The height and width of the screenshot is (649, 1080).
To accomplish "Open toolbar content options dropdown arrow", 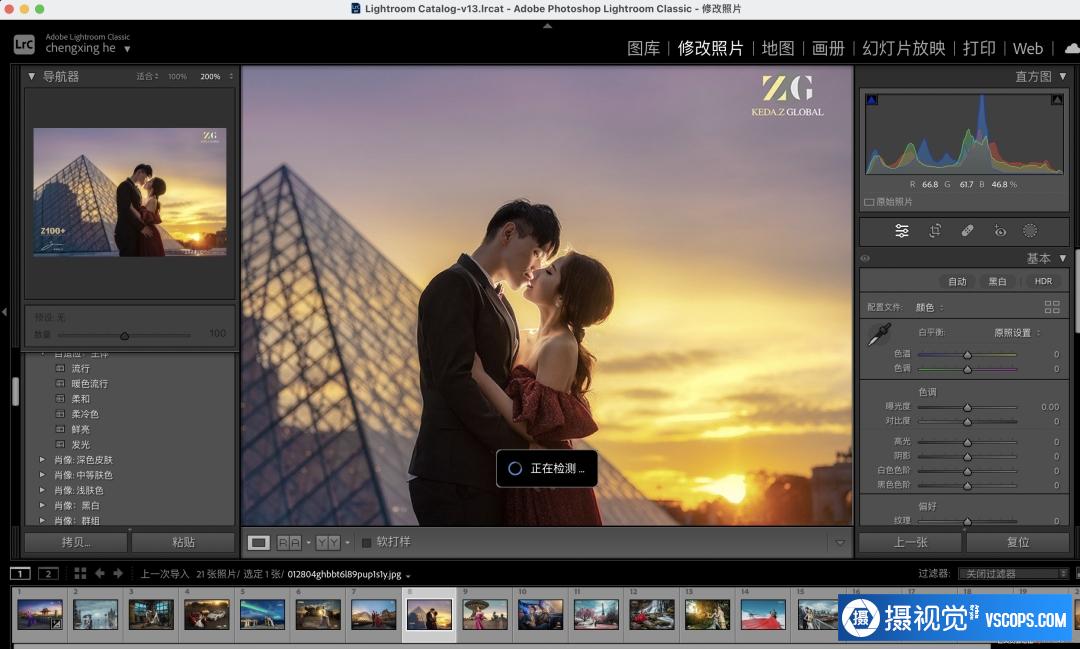I will point(840,543).
